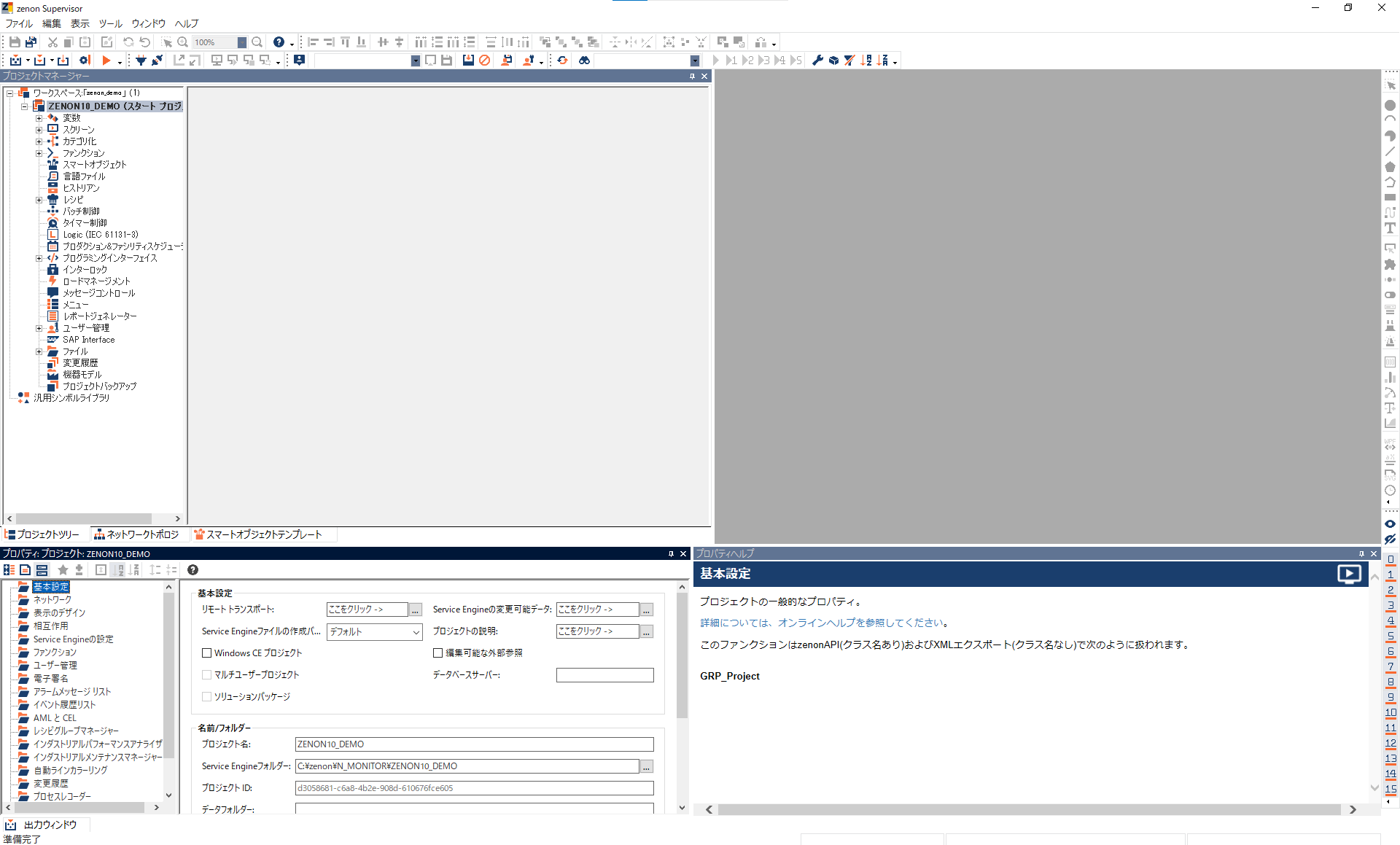Select the SAP Interface tree item
The width and height of the screenshot is (1400, 845).
tap(88, 340)
